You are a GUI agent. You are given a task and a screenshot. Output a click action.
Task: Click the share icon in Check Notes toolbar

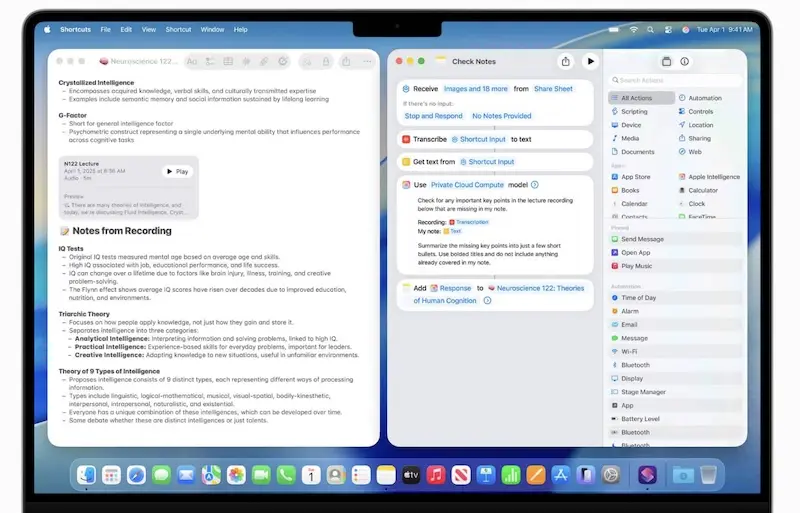(x=565, y=61)
